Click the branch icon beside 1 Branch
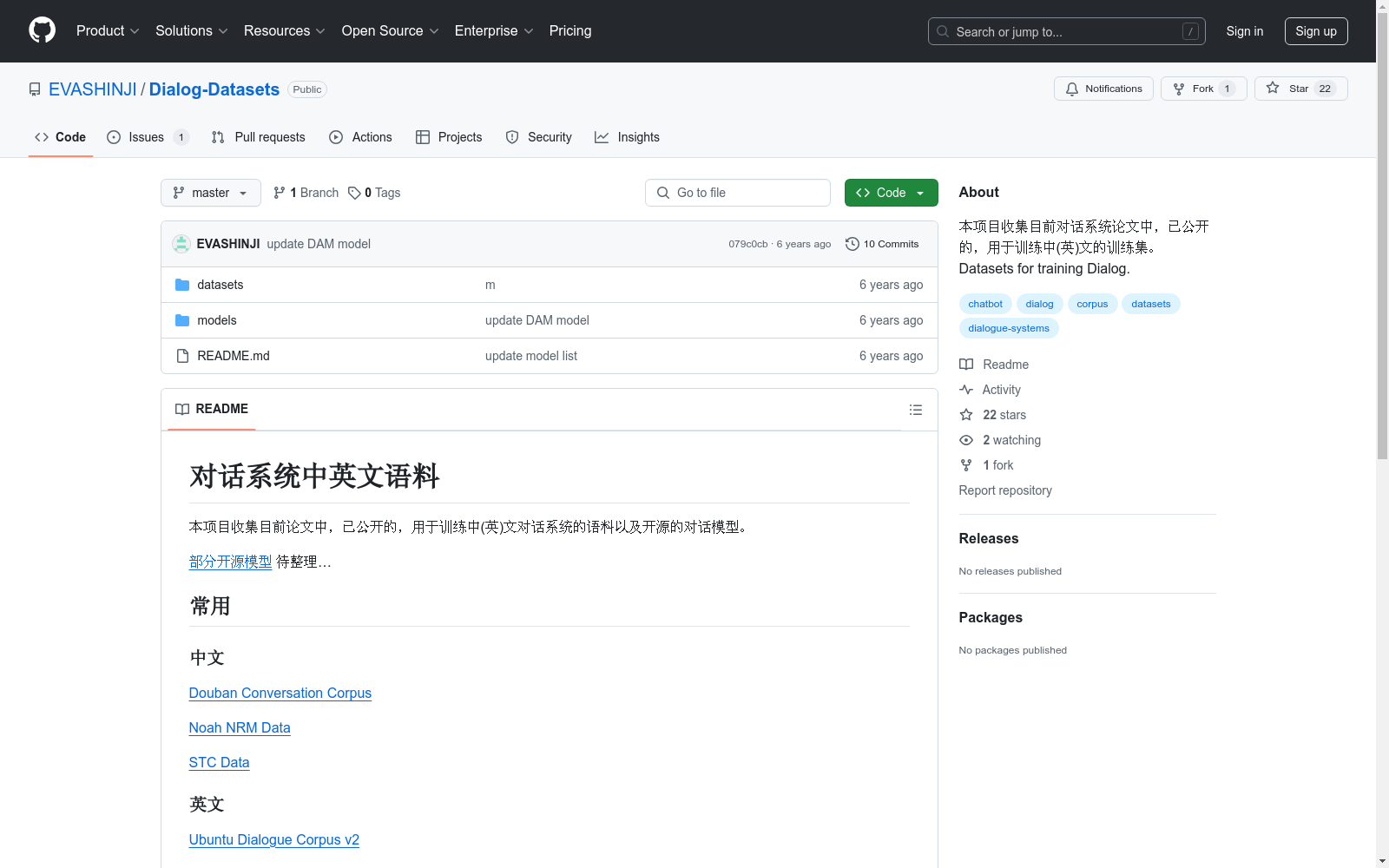Screen dimensions: 1389x868 click(280, 193)
